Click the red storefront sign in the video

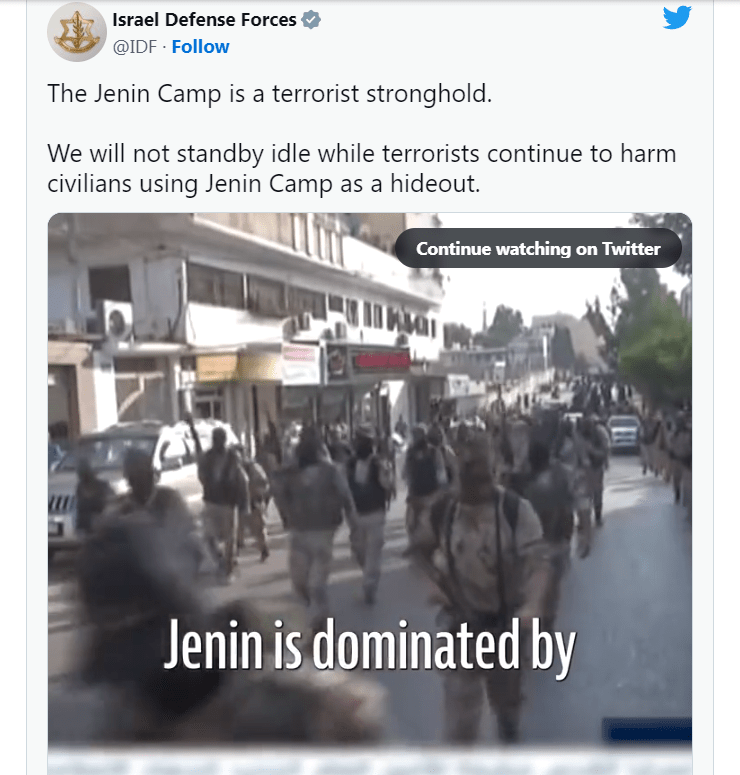tap(381, 360)
